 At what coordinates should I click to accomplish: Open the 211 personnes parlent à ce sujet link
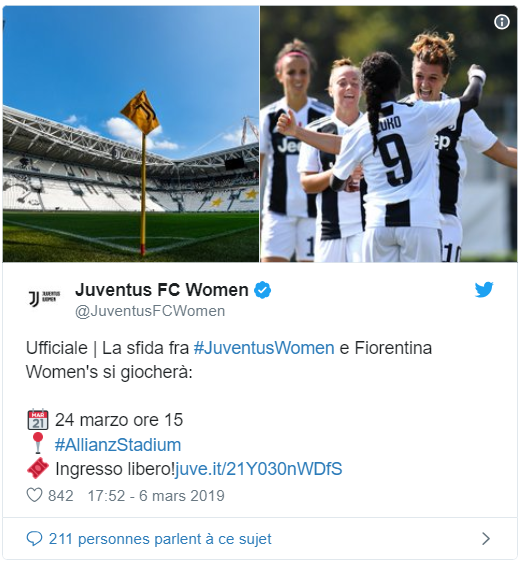click(160, 539)
